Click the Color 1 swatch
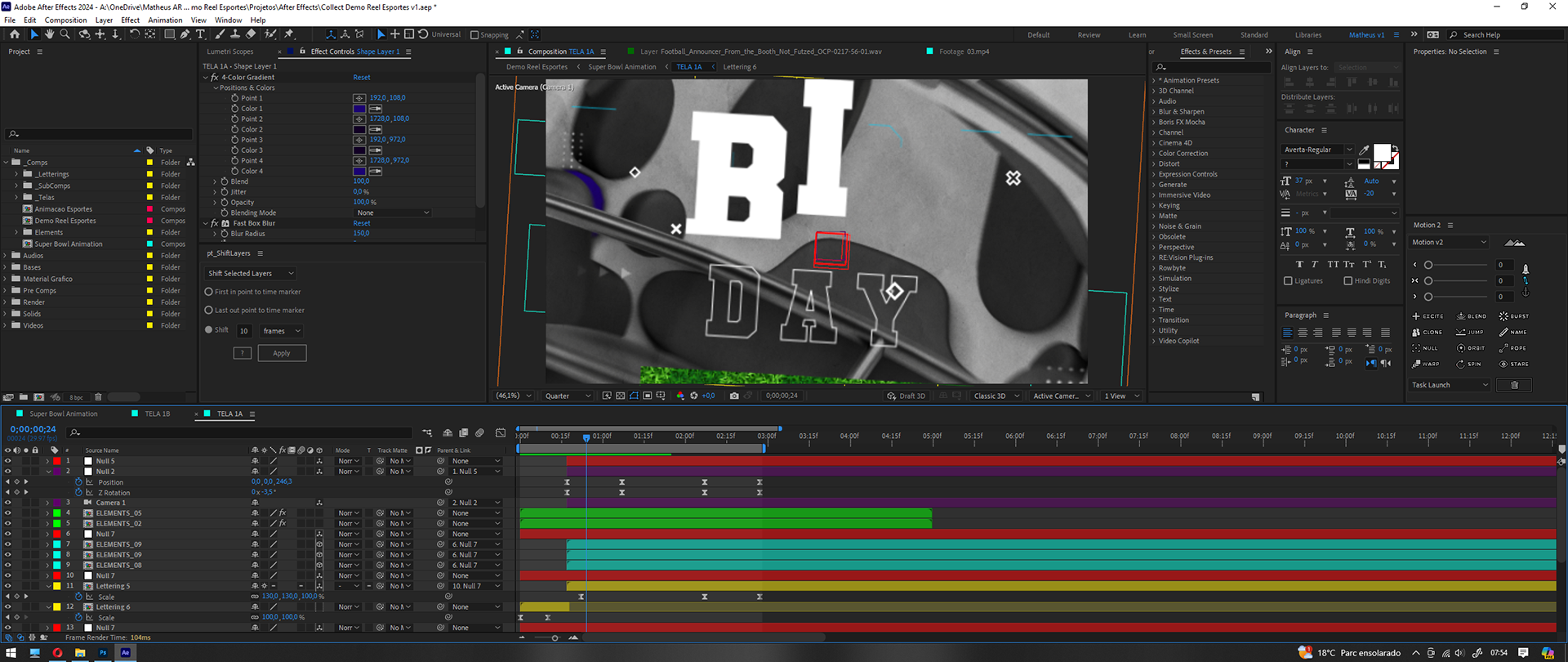Image resolution: width=1568 pixels, height=662 pixels. tap(359, 109)
